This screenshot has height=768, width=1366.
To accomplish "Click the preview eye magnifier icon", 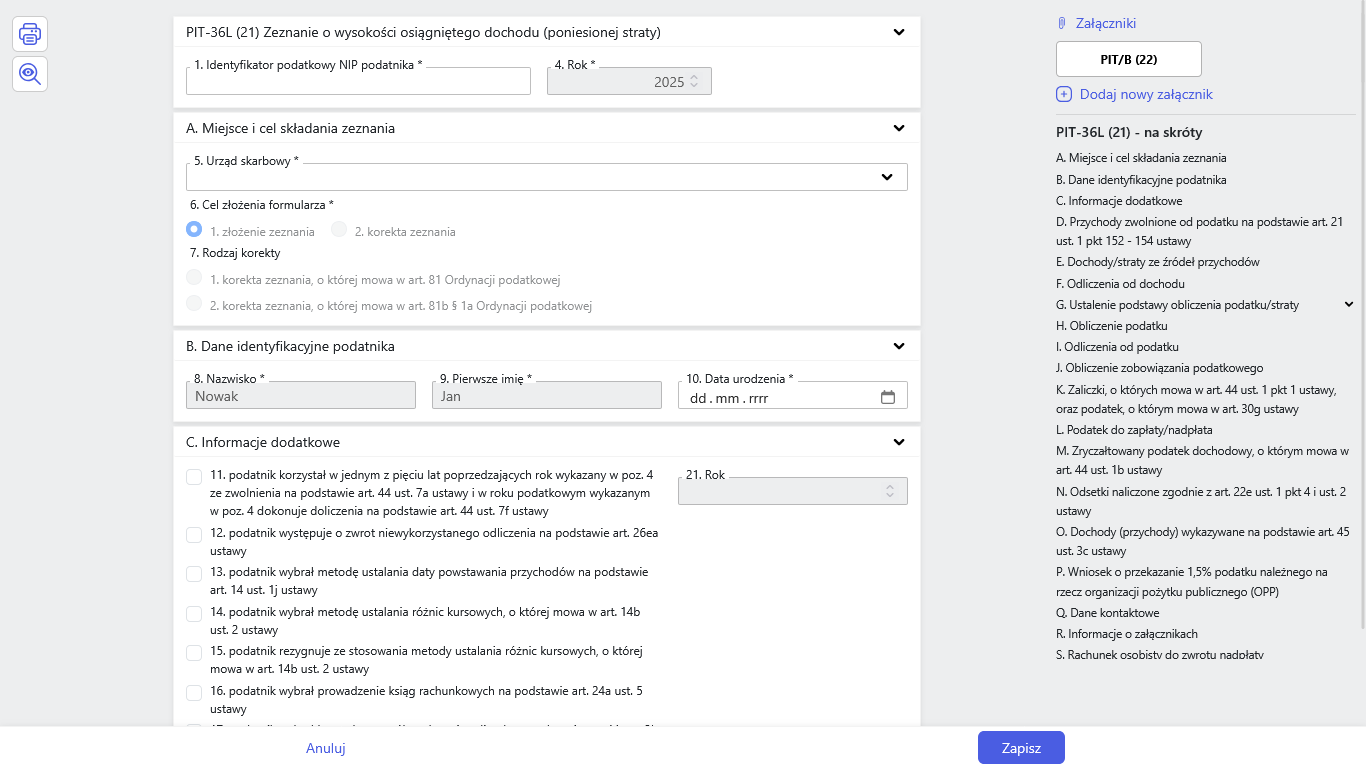I will coord(30,73).
